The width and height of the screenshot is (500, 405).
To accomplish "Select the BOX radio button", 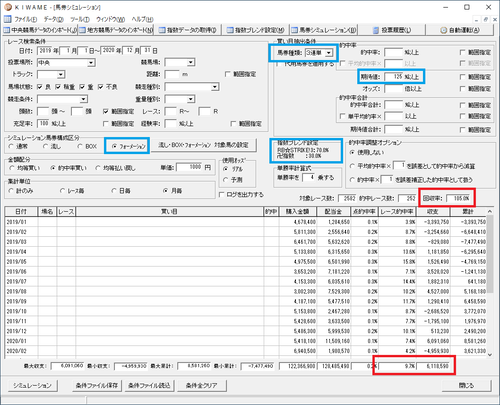I will point(80,146).
